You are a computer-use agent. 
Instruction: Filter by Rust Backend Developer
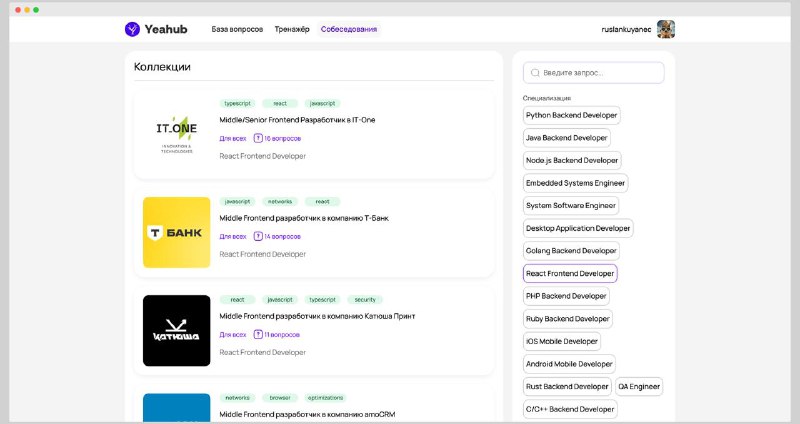(x=567, y=386)
